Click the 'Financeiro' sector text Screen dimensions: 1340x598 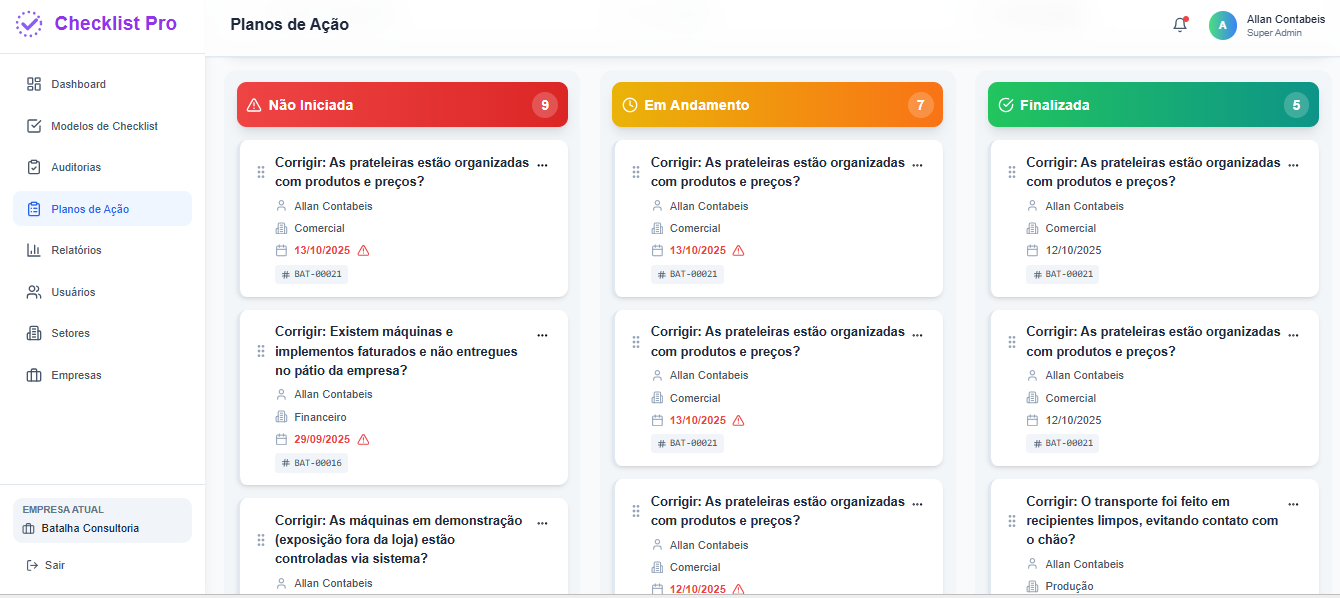pos(320,417)
